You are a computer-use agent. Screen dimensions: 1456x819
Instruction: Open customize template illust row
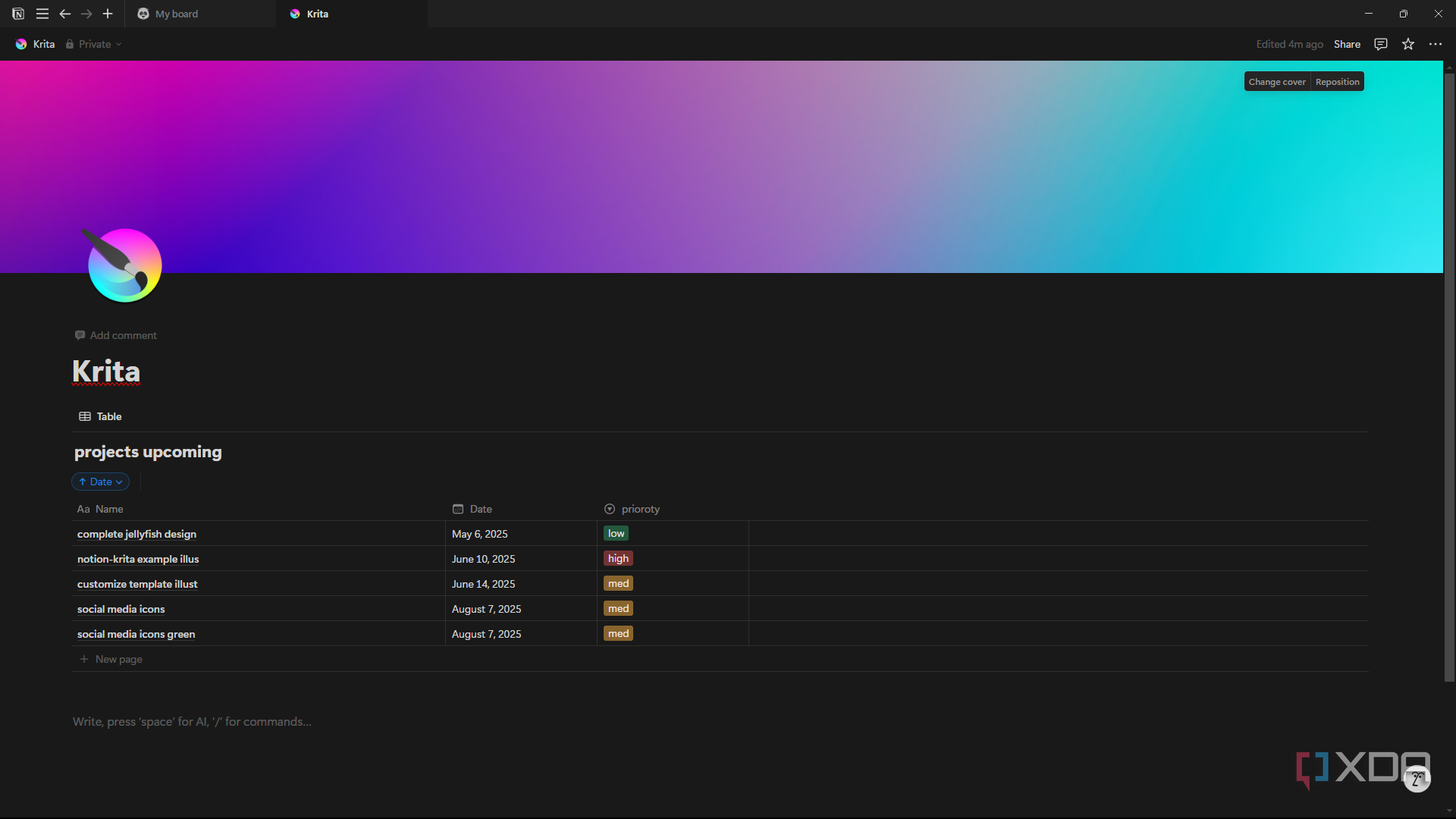[x=137, y=584]
